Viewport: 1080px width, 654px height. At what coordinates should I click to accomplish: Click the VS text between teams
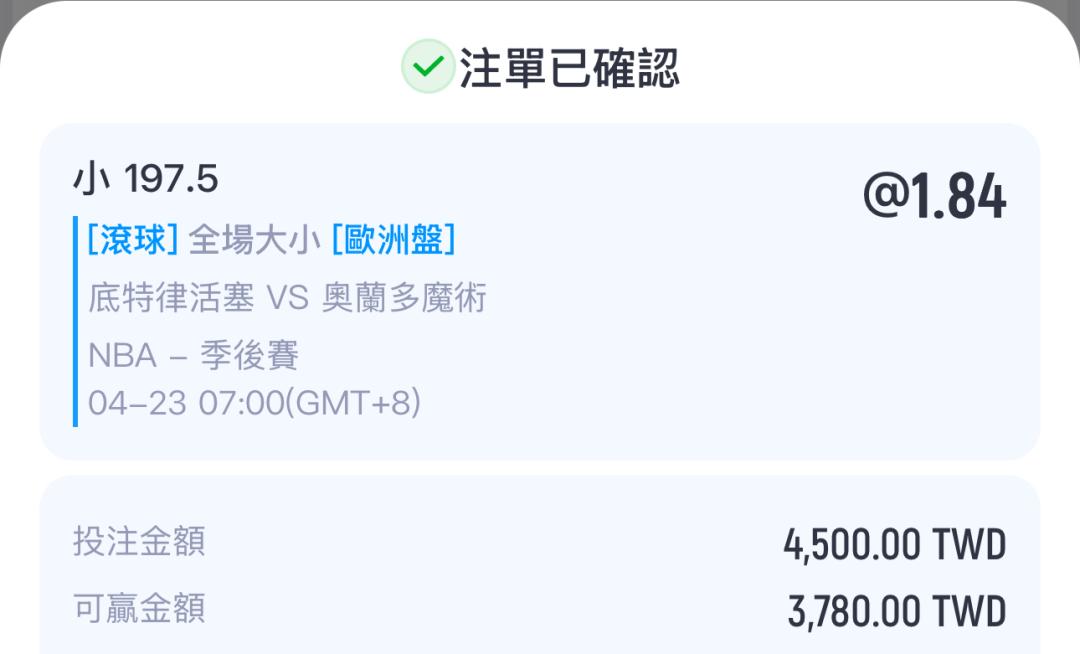[x=287, y=298]
